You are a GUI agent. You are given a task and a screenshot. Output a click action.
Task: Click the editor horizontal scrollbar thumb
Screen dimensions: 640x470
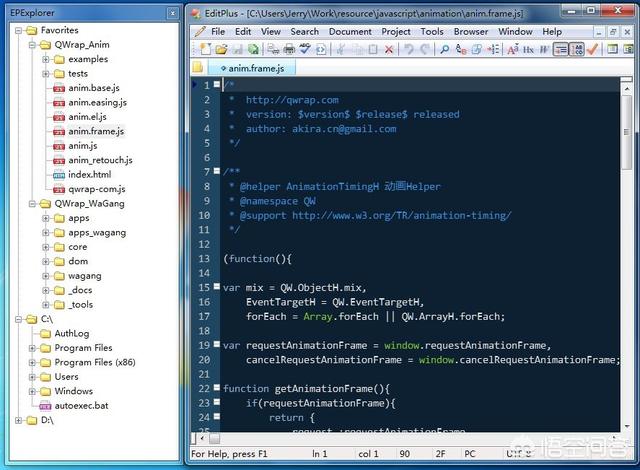click(214, 438)
